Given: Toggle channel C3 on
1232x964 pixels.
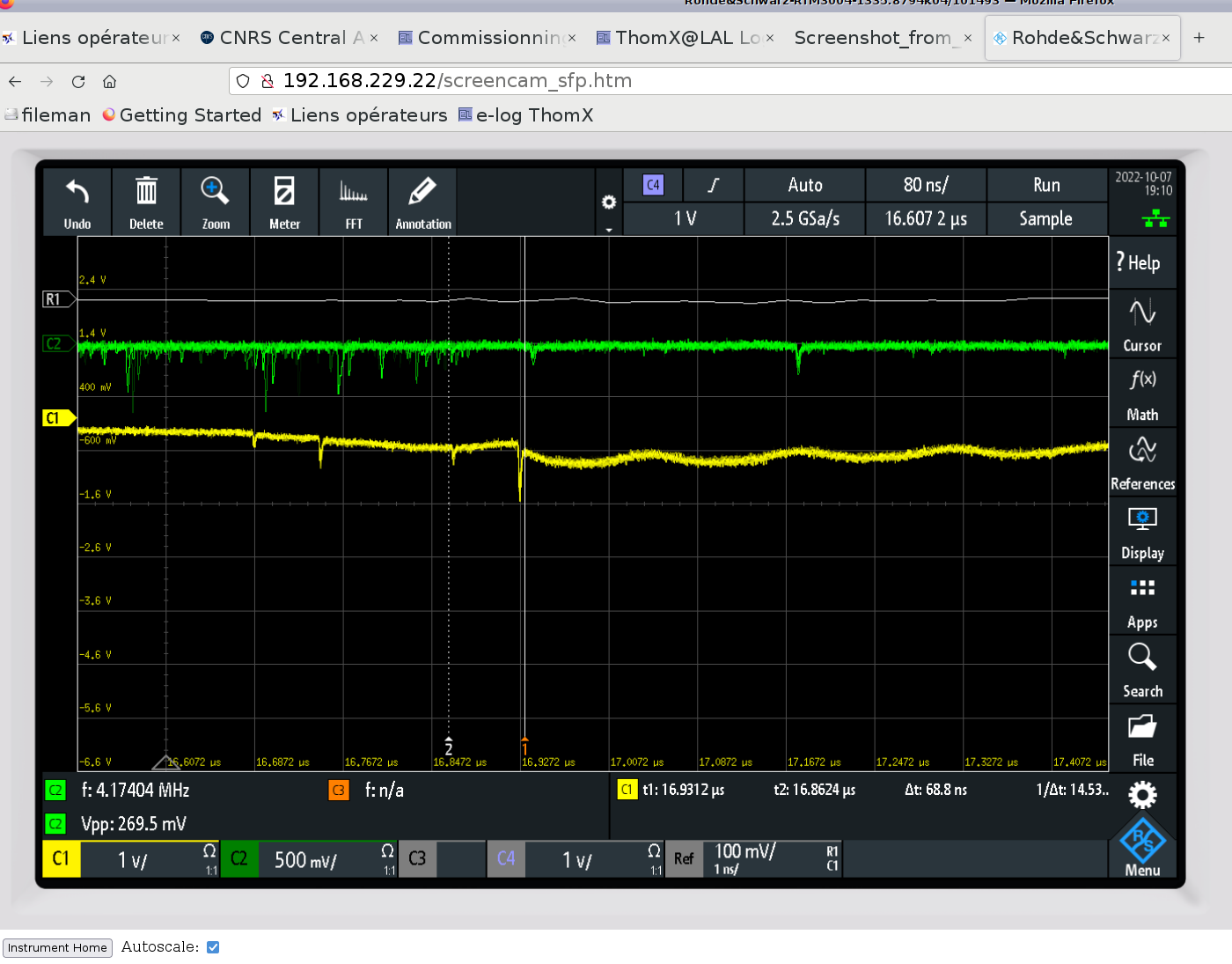Looking at the screenshot, I should [418, 859].
